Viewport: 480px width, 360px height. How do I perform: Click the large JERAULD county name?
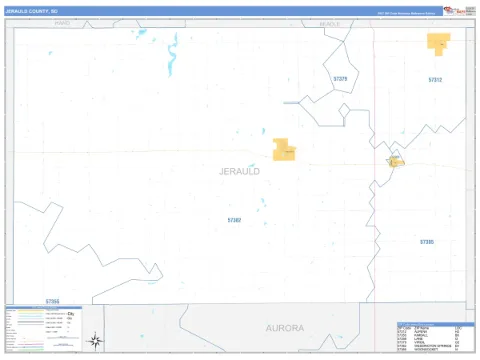click(239, 171)
